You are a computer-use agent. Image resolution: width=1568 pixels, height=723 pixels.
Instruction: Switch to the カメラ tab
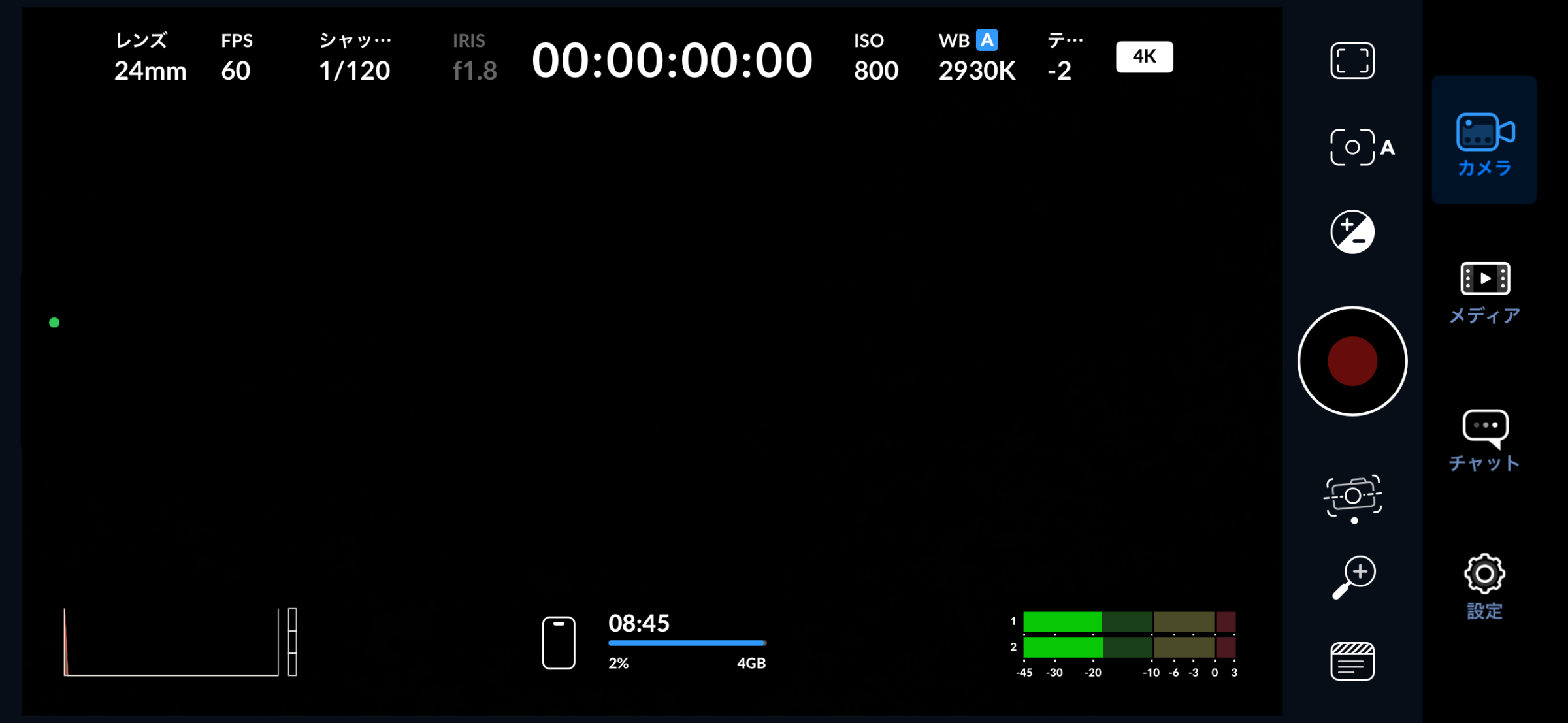(1484, 143)
